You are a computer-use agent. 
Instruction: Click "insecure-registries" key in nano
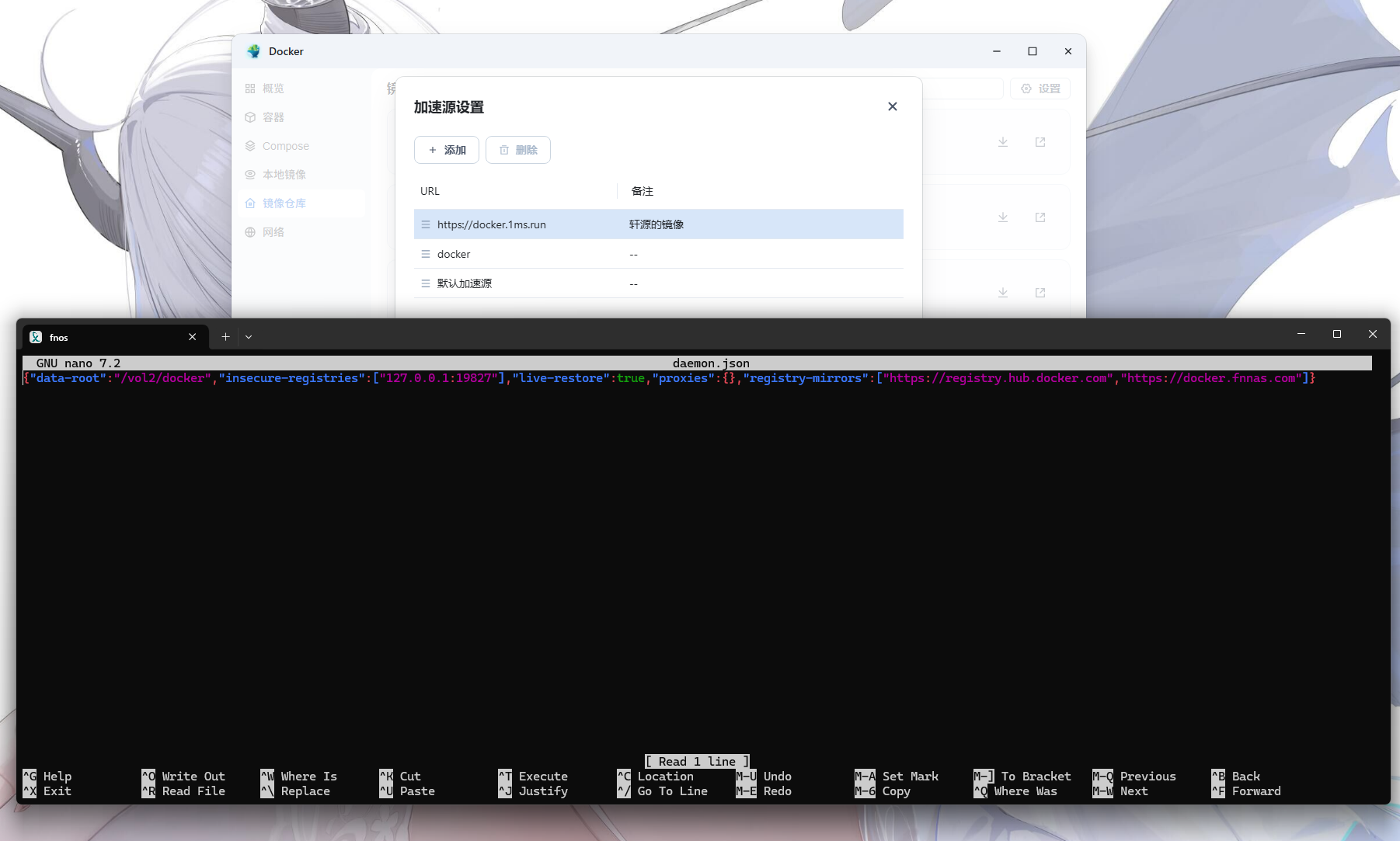click(x=291, y=378)
